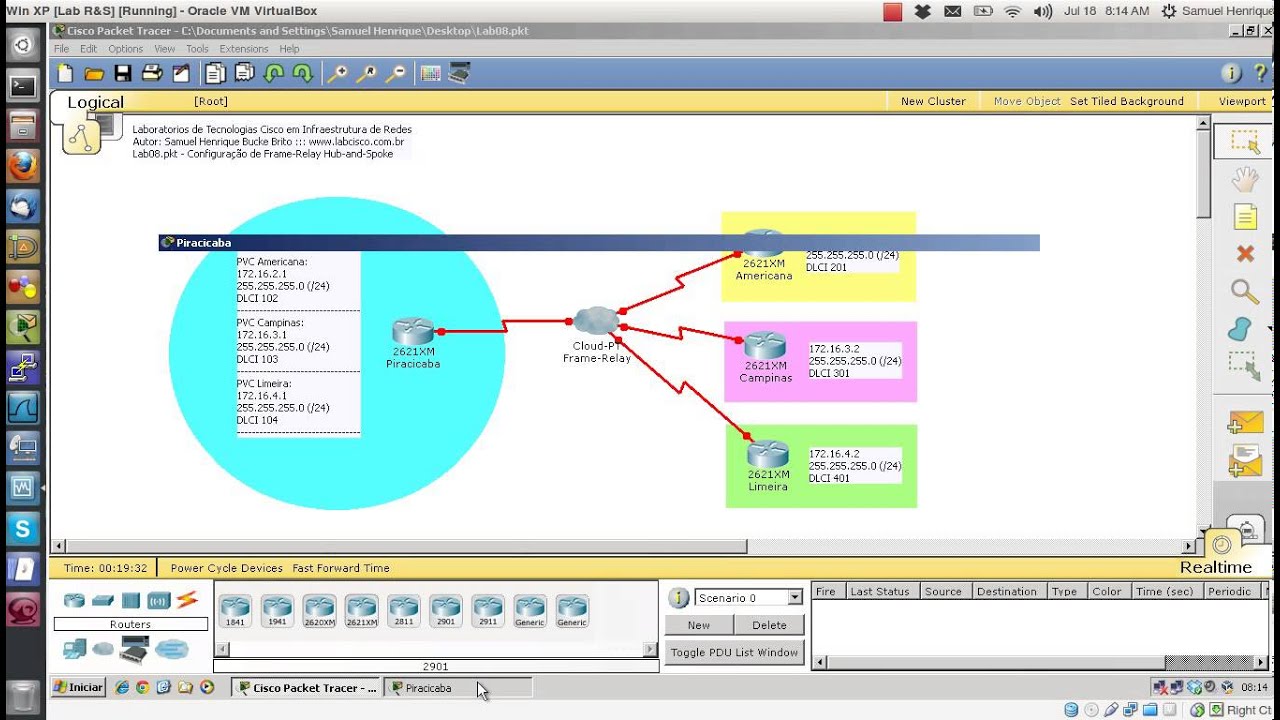1280x720 pixels.
Task: Select the Campinas 2621XM router
Action: click(x=765, y=345)
